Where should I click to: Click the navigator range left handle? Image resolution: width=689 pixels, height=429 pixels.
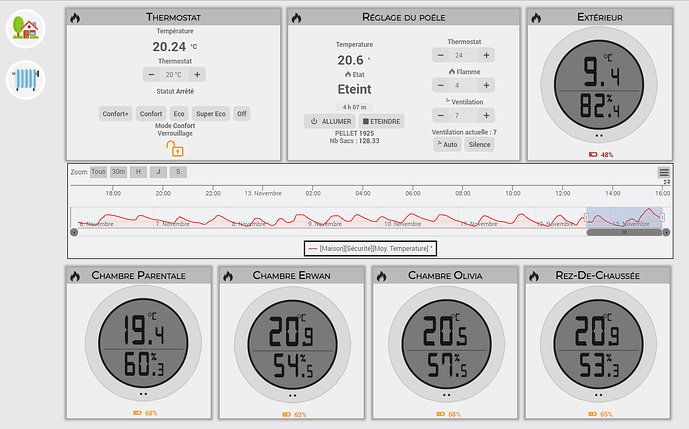click(x=586, y=217)
